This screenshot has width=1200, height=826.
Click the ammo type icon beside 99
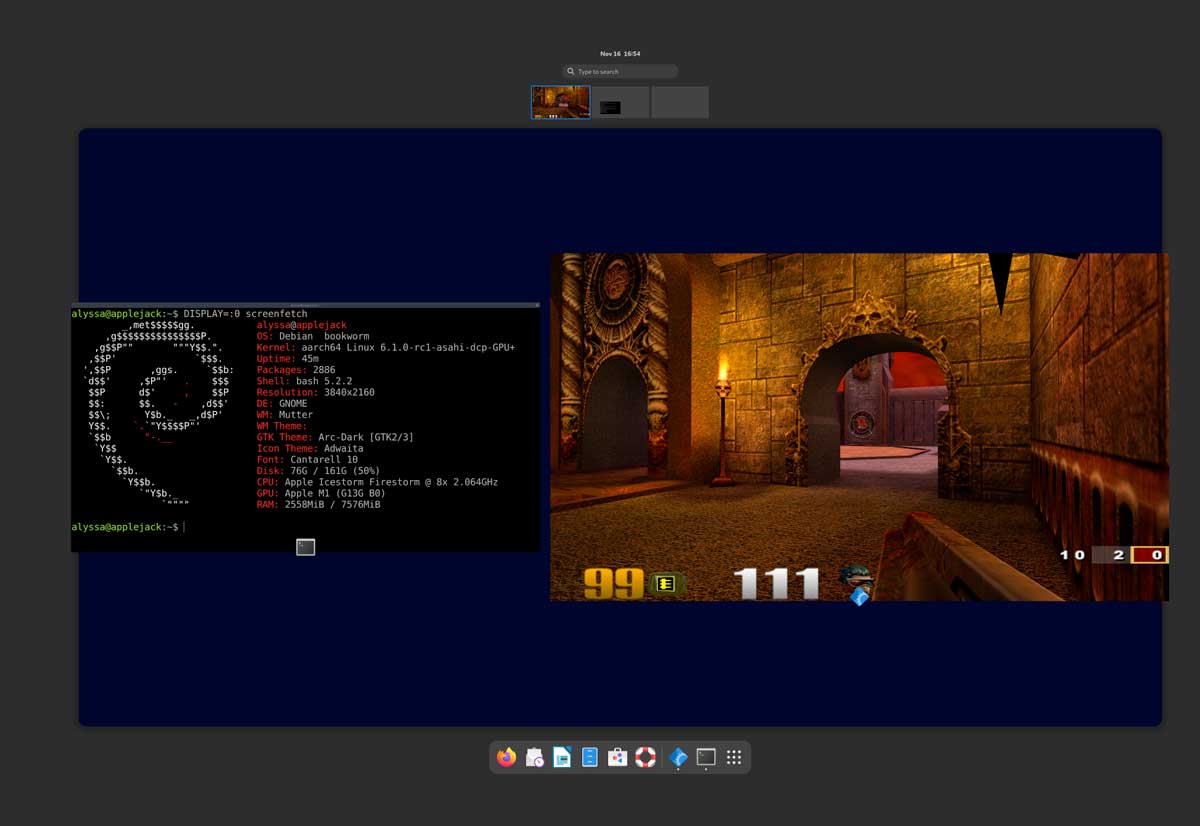click(665, 584)
